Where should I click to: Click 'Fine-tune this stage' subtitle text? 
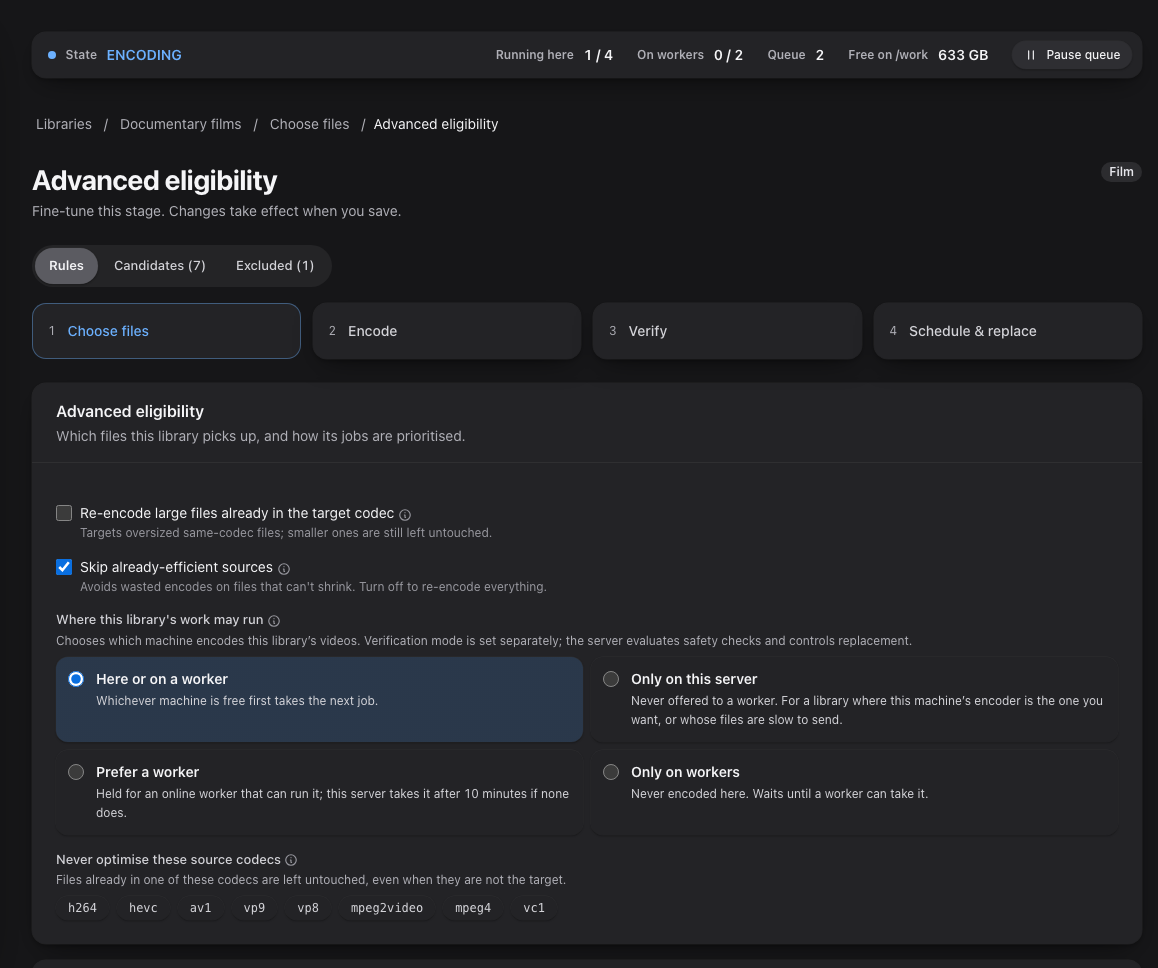216,211
